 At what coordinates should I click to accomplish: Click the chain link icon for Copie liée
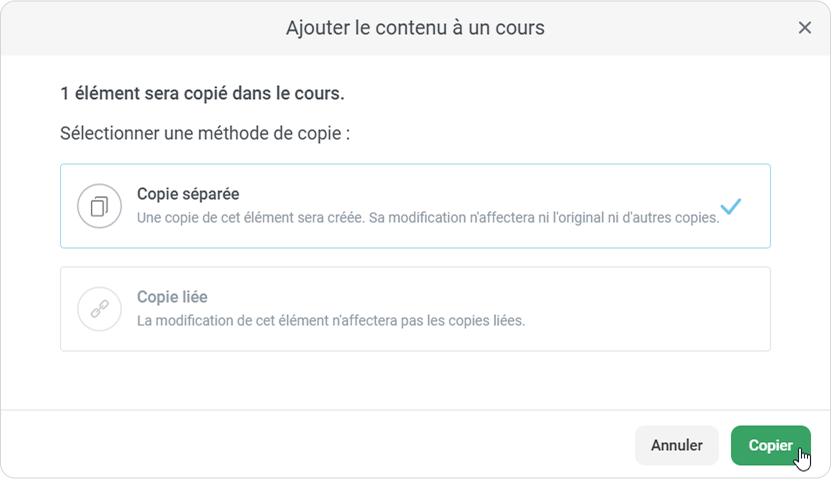click(99, 309)
